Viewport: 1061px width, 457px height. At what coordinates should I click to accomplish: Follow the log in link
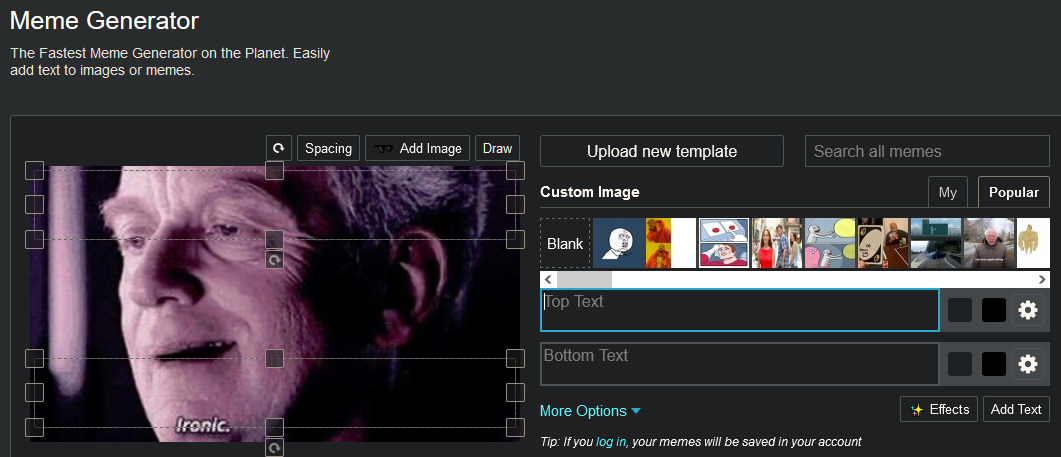point(611,441)
